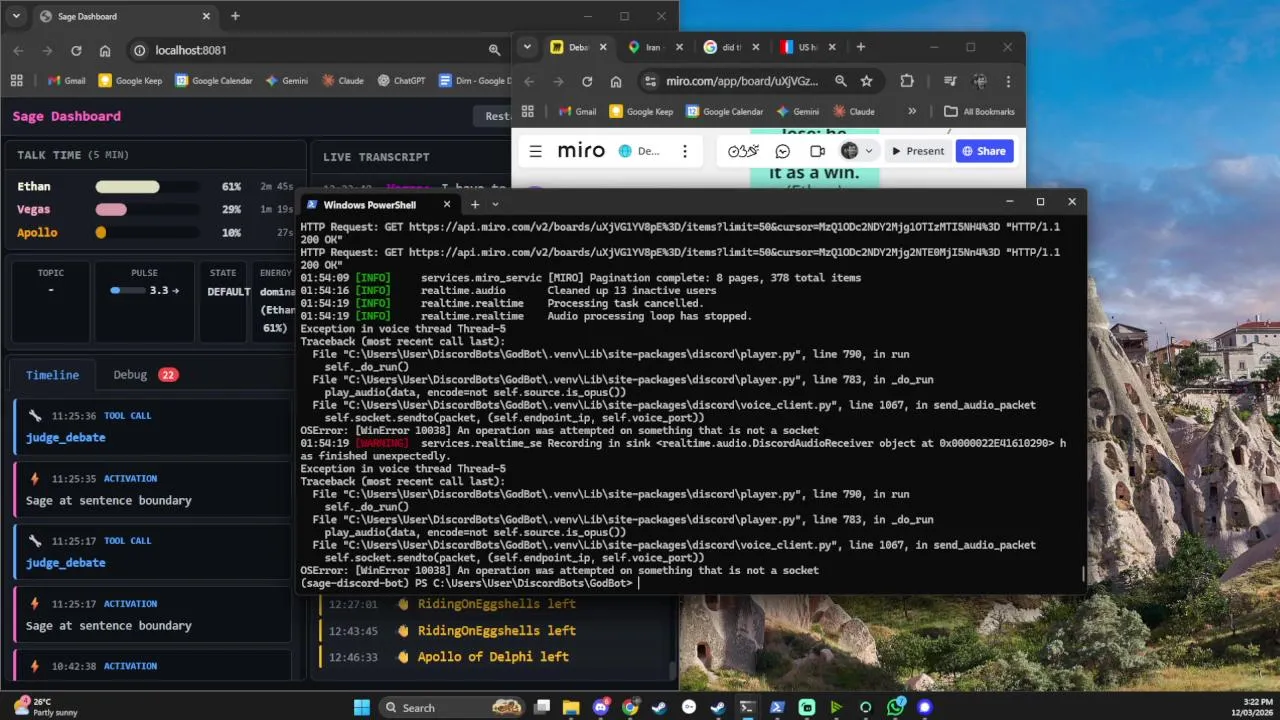Open ChatGPT bookmark in Sage Dashboard window
The height and width of the screenshot is (720, 1280).
401,81
